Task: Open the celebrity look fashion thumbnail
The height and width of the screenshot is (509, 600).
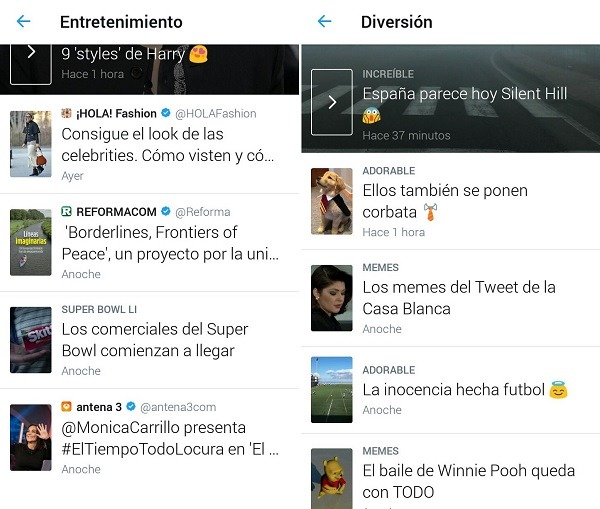Action: click(x=31, y=144)
